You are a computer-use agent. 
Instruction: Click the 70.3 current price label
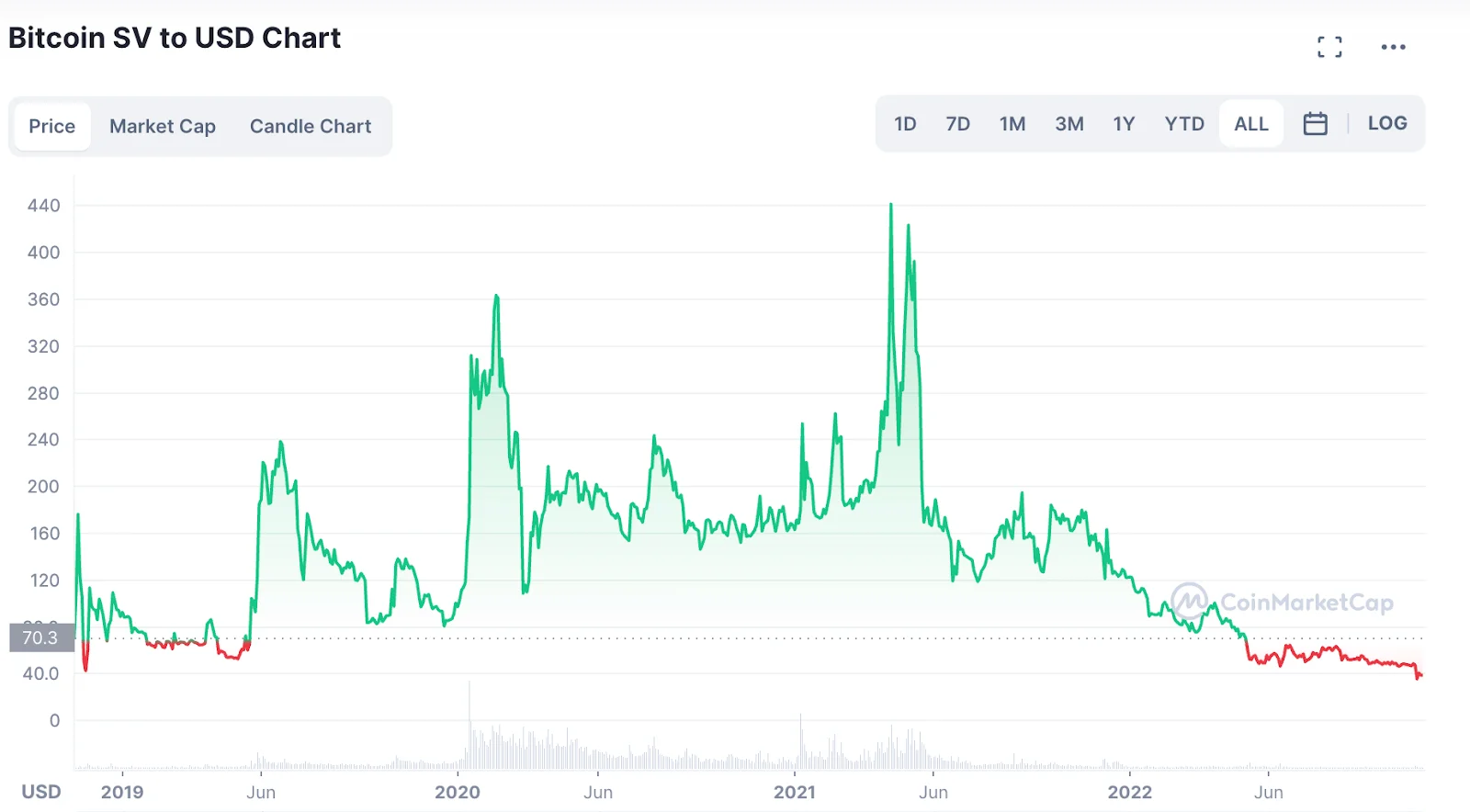[41, 637]
